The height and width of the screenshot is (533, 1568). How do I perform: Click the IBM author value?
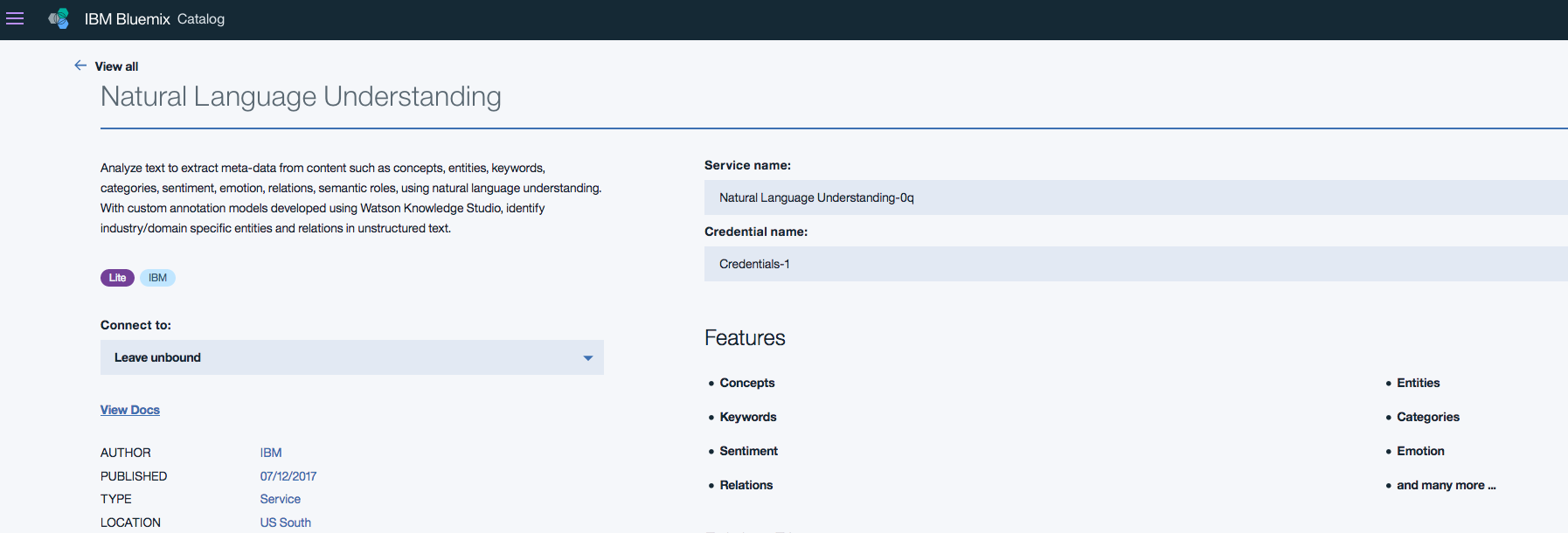click(x=271, y=453)
